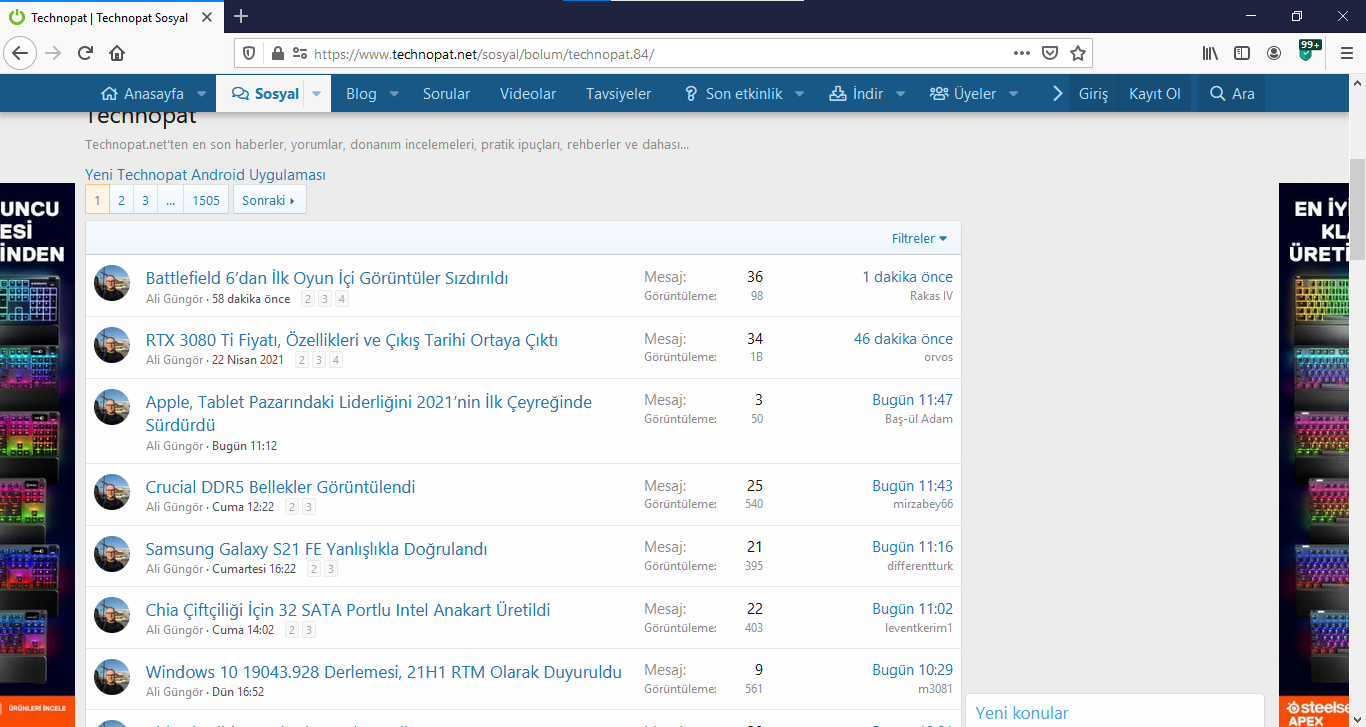Viewport: 1366px width, 727px height.
Task: Expand the İndir dropdown arrow
Action: [900, 94]
